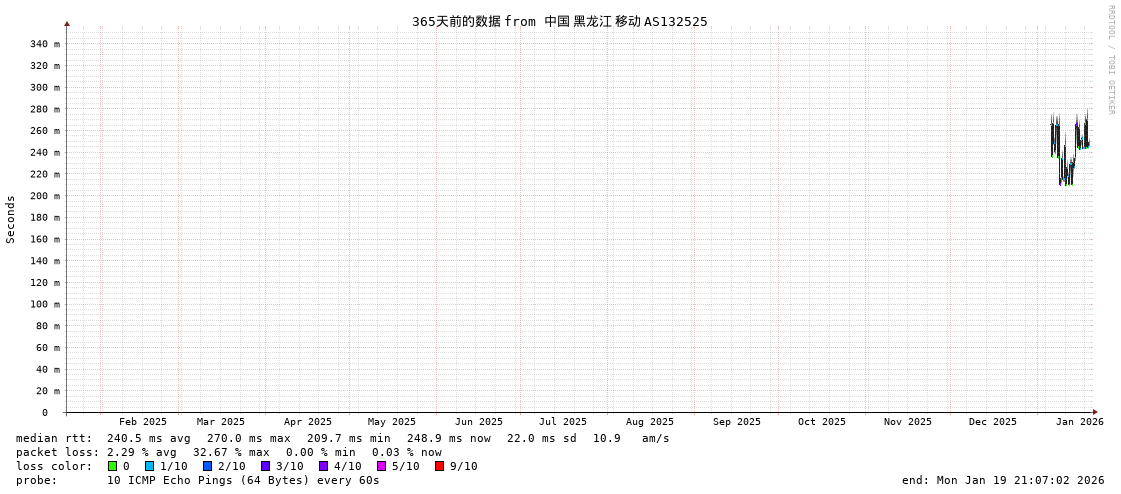Screen dimensions: 1121x494
Task: Select the blue 2/10 loss swatch
Action: coord(208,466)
